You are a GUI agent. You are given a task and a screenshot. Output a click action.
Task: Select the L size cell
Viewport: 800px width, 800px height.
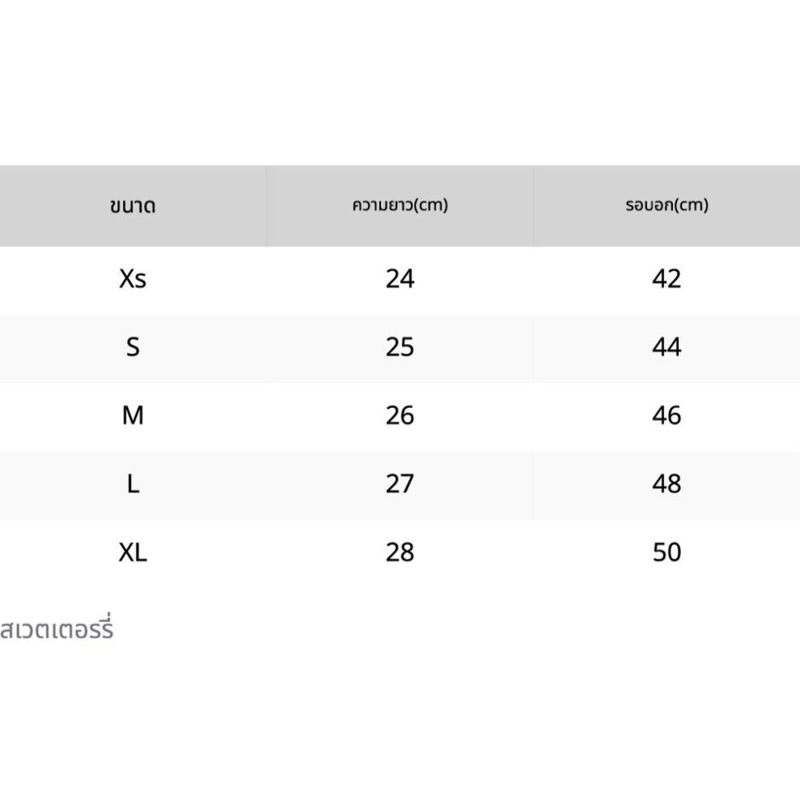tap(133, 484)
